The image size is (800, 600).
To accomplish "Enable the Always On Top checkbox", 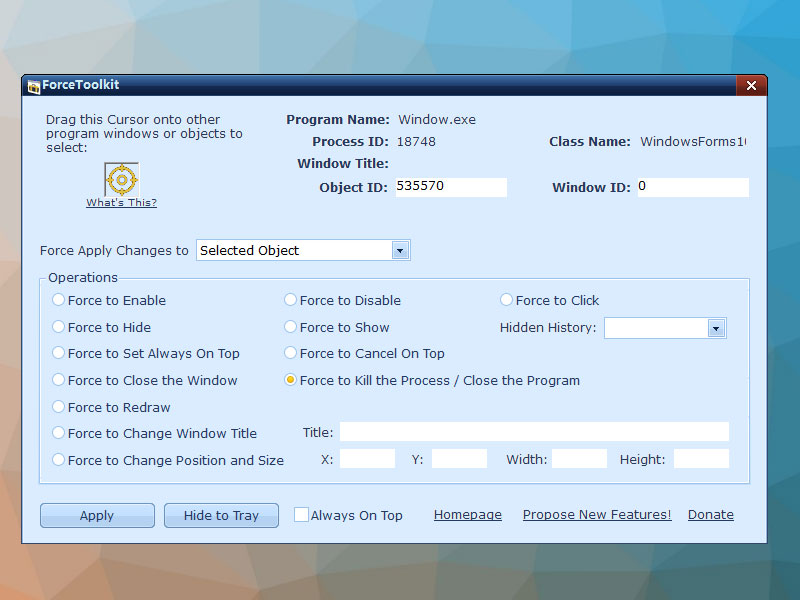I will tap(301, 515).
